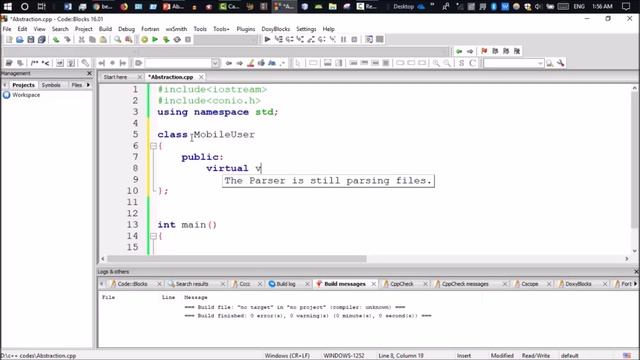Select the Abstraction.cpp editor tab
Viewport: 640px width, 360px height.
(x=171, y=77)
